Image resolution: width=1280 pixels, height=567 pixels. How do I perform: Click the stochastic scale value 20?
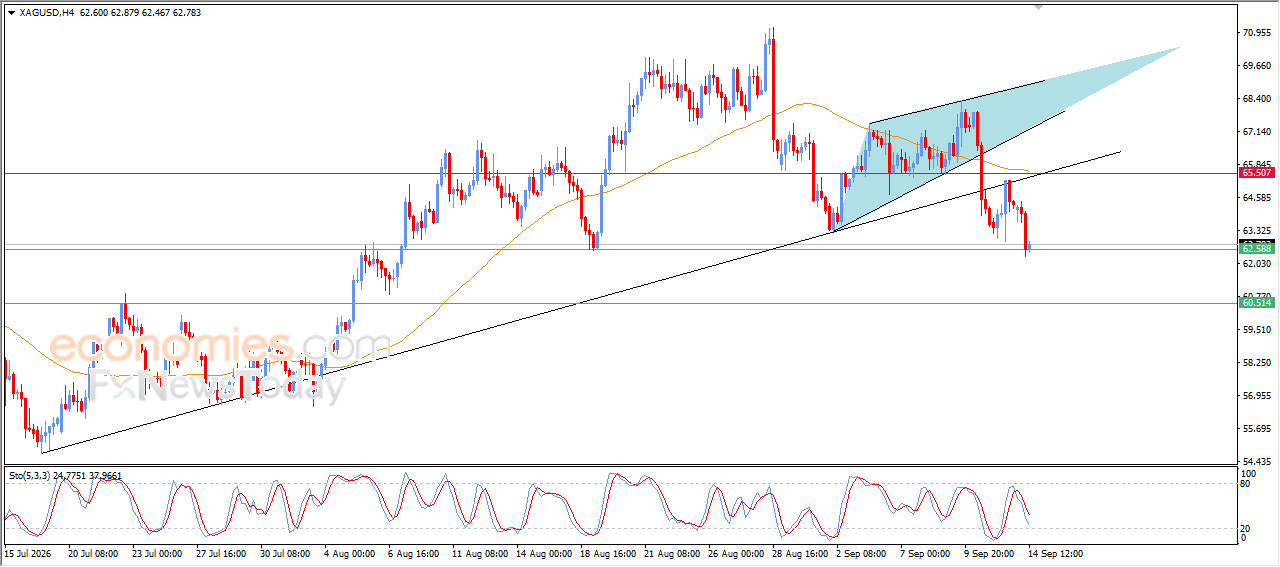1245,528
